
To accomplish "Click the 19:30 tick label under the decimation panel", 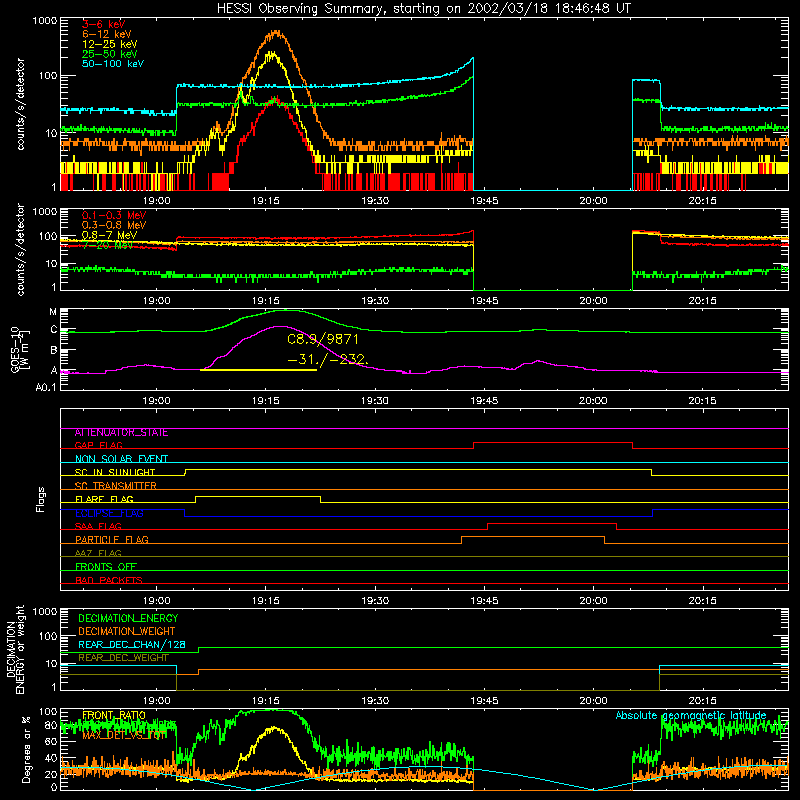I will tap(375, 701).
